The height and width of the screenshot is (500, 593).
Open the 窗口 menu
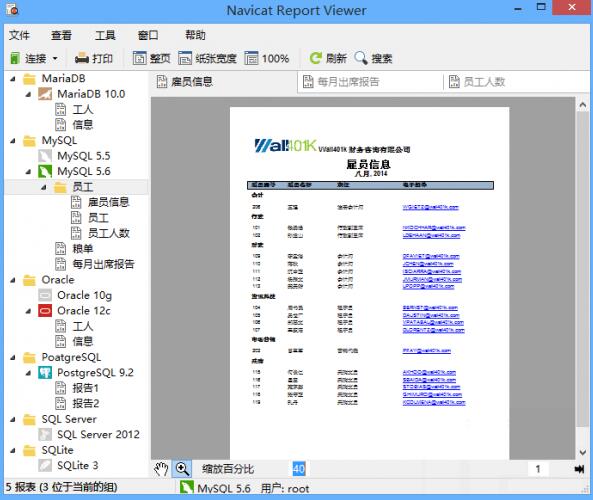(x=148, y=35)
